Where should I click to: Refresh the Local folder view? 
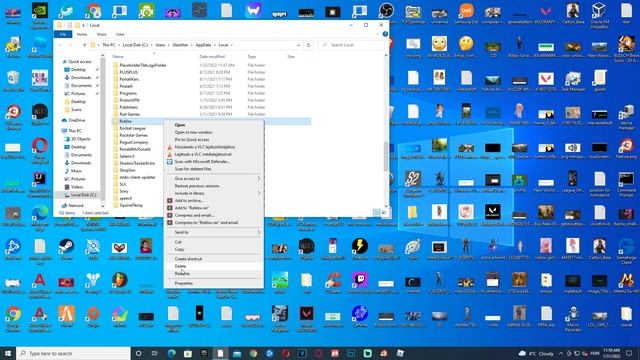tap(309, 45)
